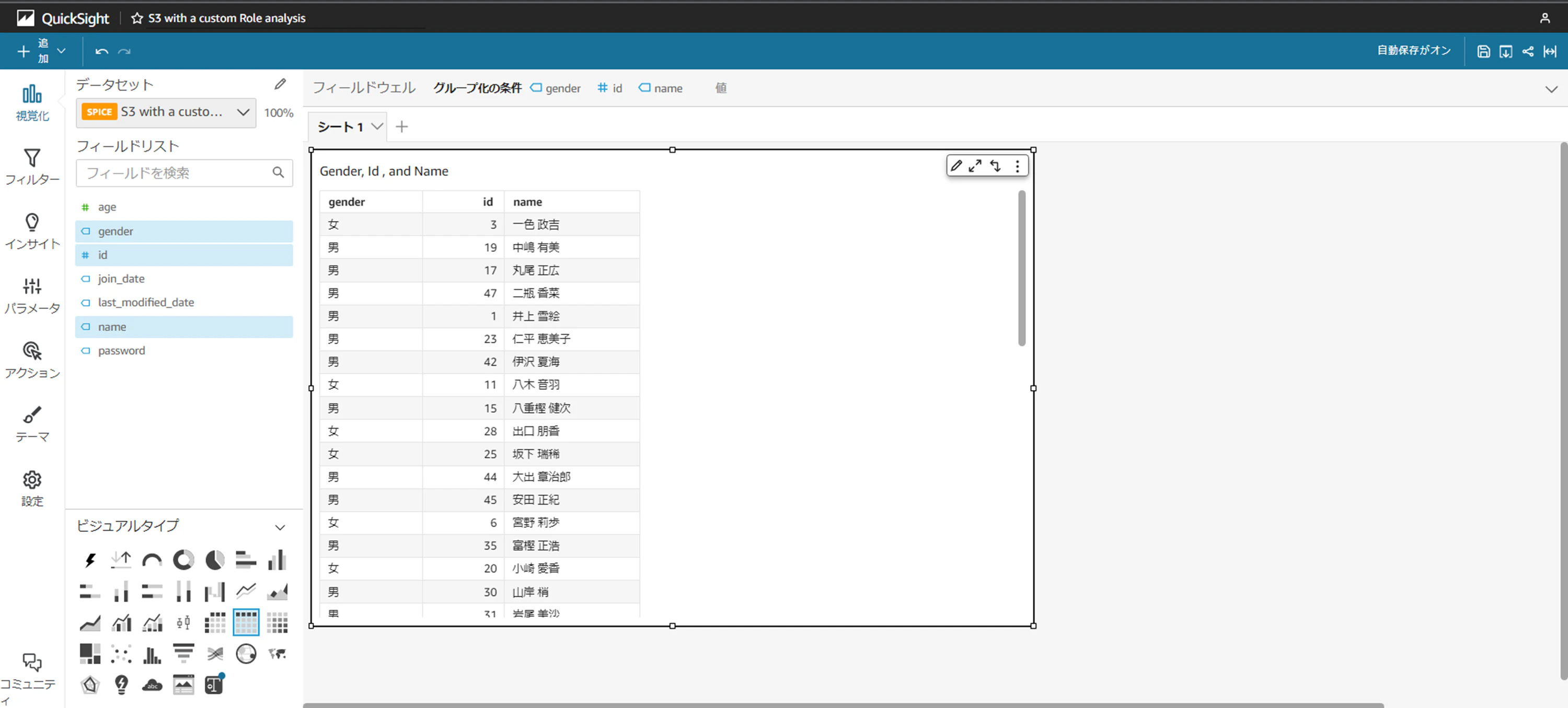This screenshot has width=1568, height=708.
Task: Select the pivot table visual type
Action: (214, 622)
